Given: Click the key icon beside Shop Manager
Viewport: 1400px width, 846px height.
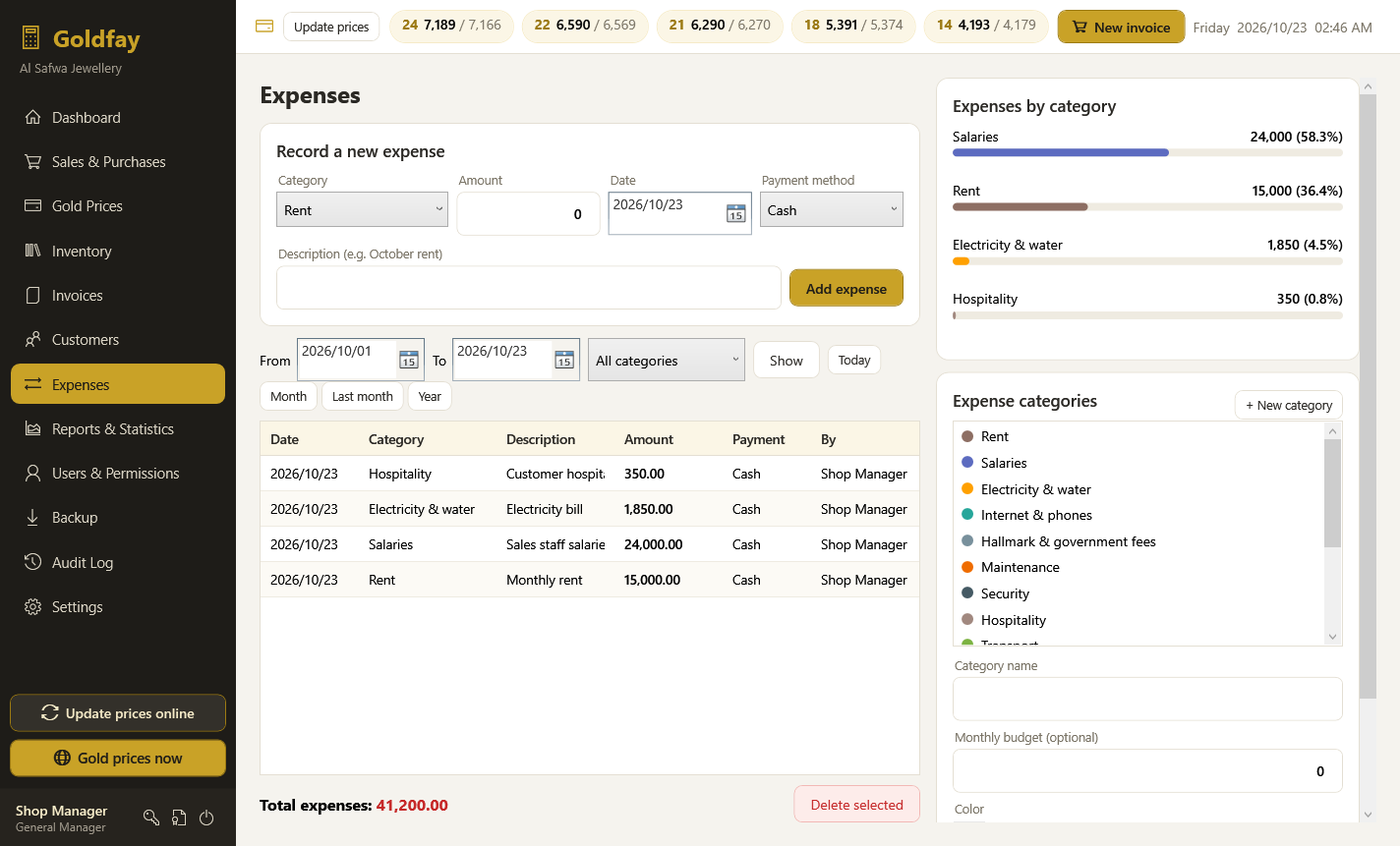Looking at the screenshot, I should click(151, 818).
